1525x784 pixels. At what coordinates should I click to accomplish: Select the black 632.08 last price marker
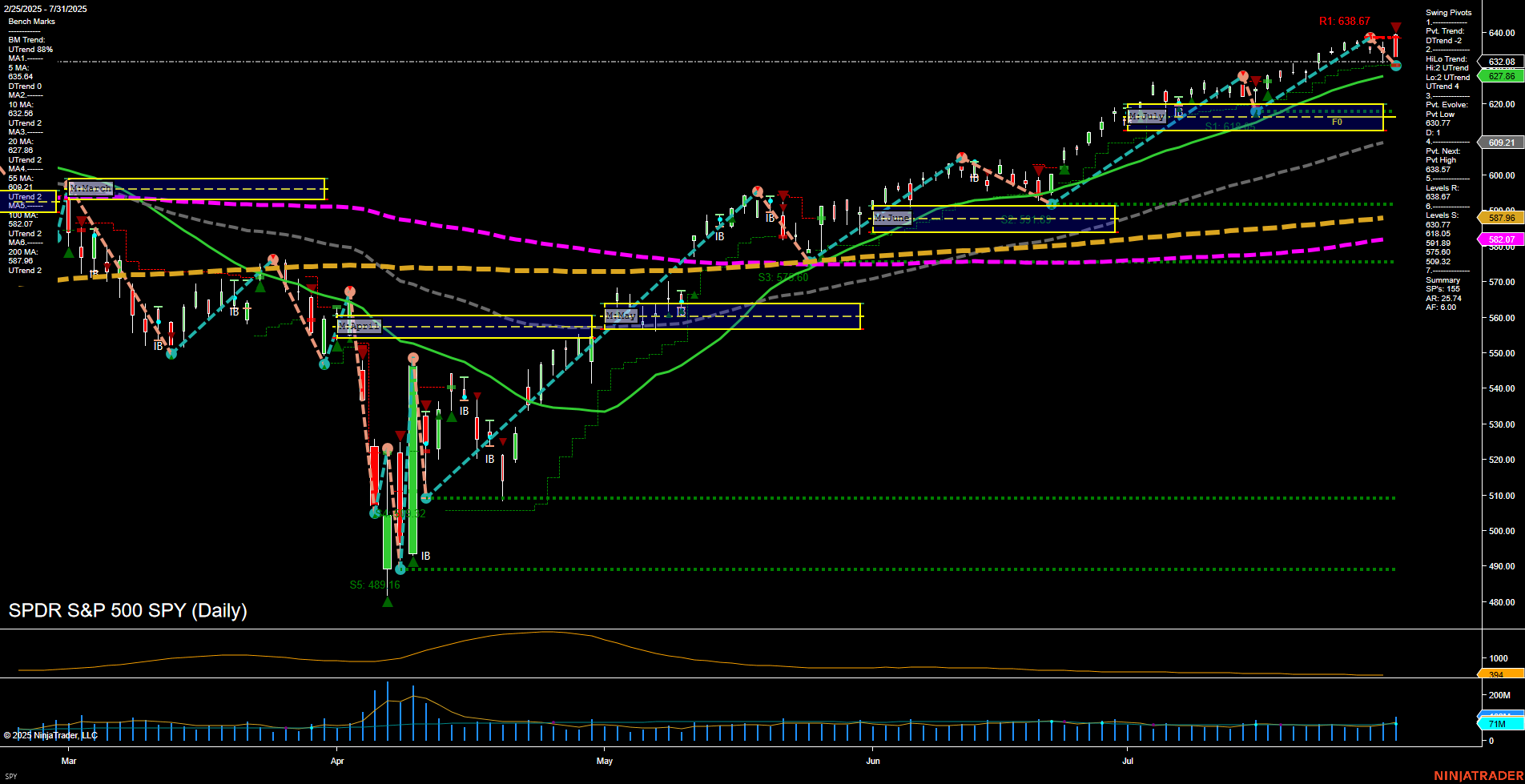[x=1501, y=62]
